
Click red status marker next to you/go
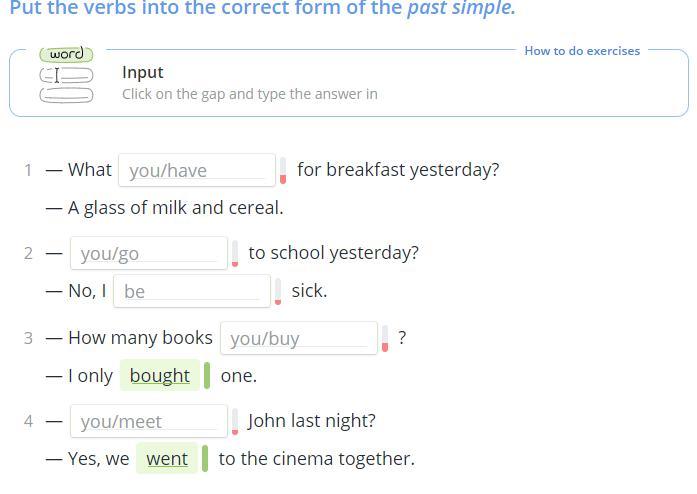click(235, 253)
